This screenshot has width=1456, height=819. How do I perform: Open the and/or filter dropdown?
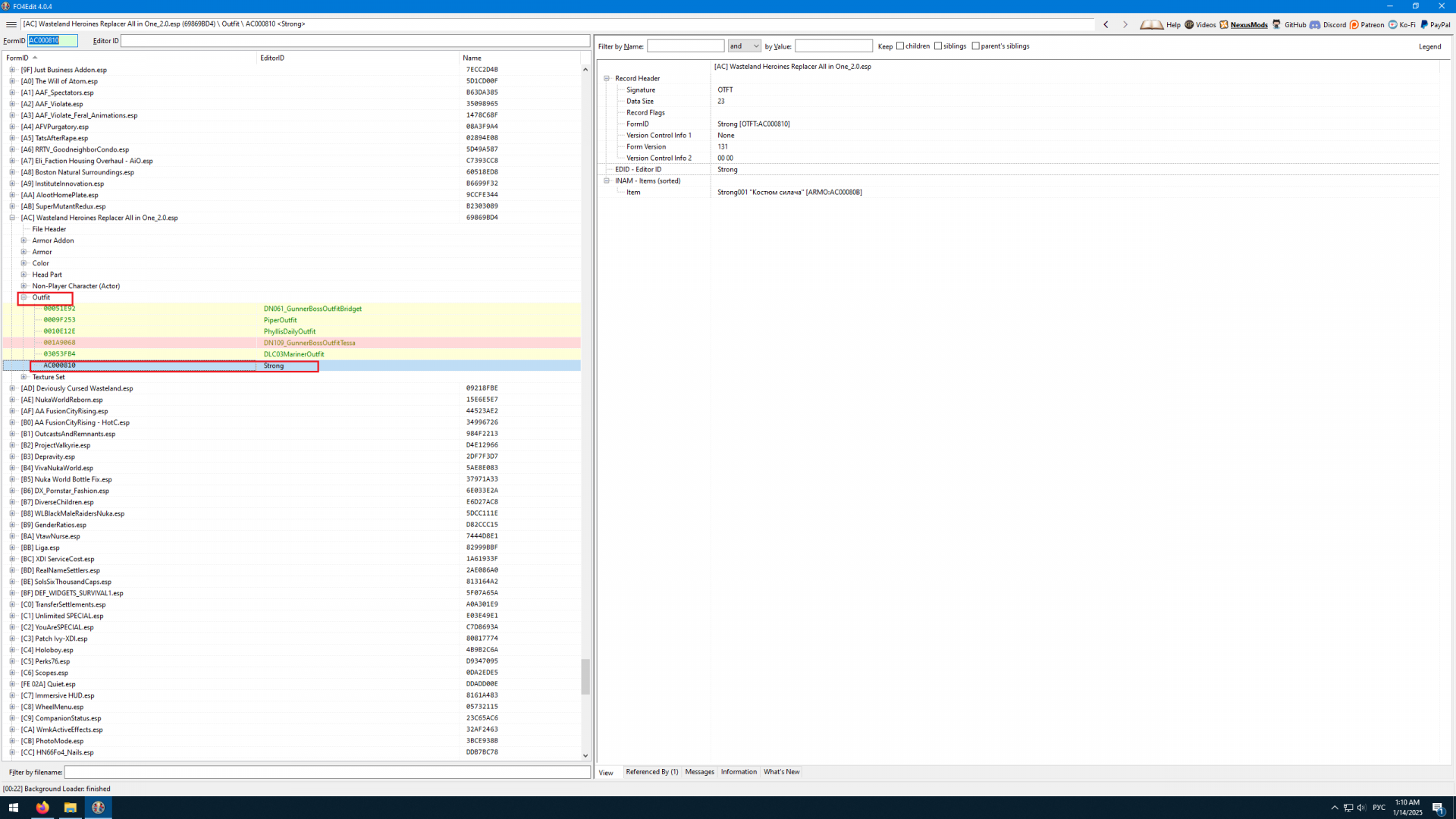coord(744,46)
